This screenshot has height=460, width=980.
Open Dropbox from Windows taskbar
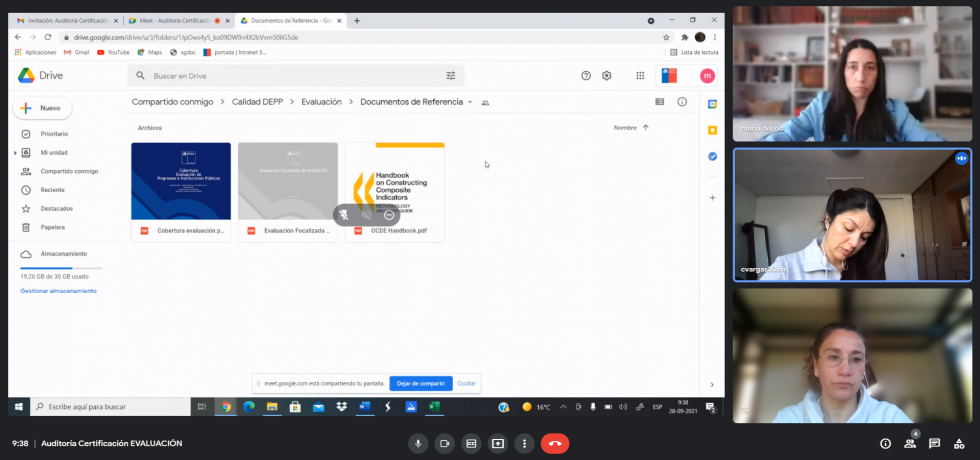[341, 407]
